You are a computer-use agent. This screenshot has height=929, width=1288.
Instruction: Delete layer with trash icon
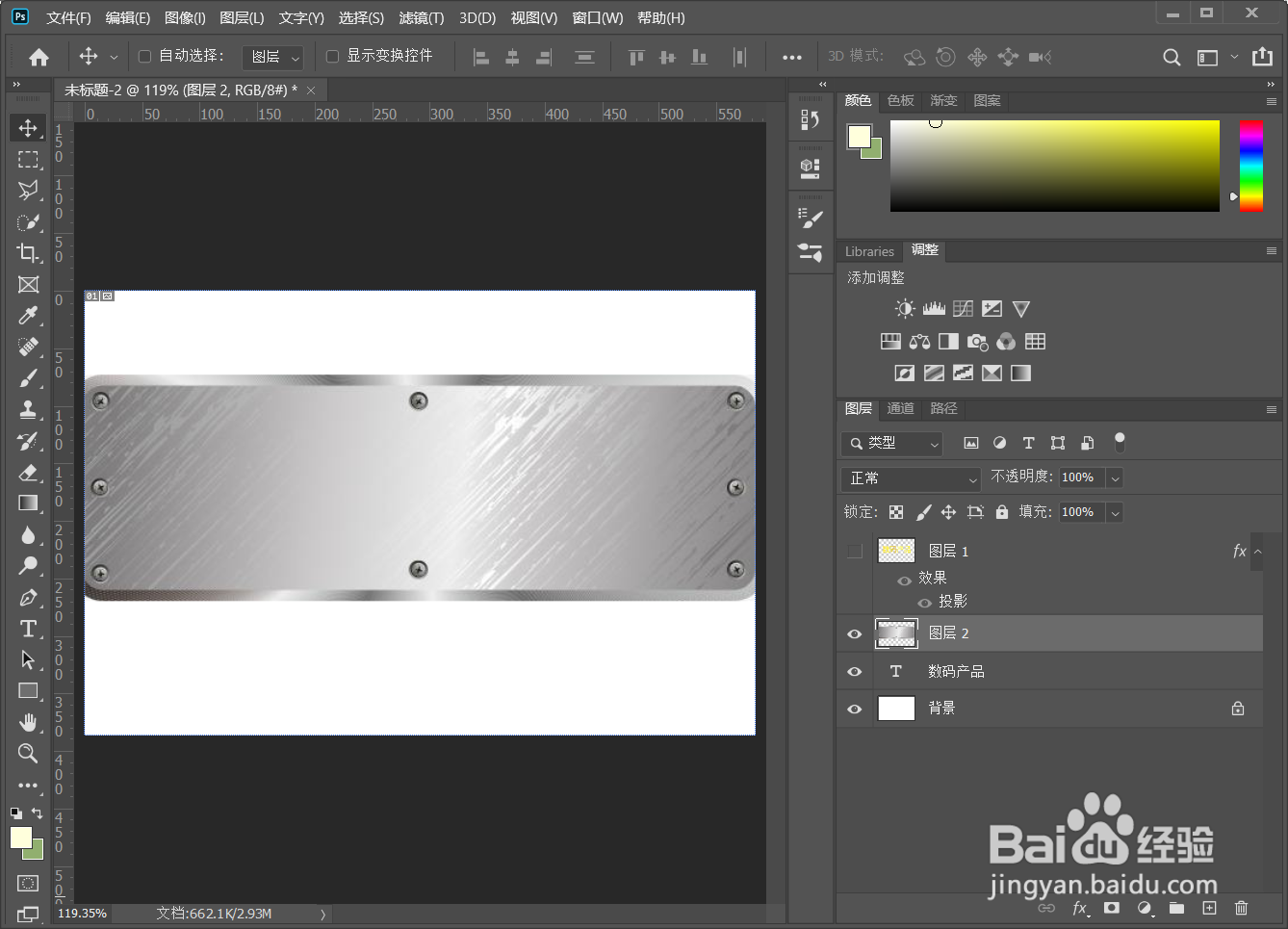click(1242, 908)
